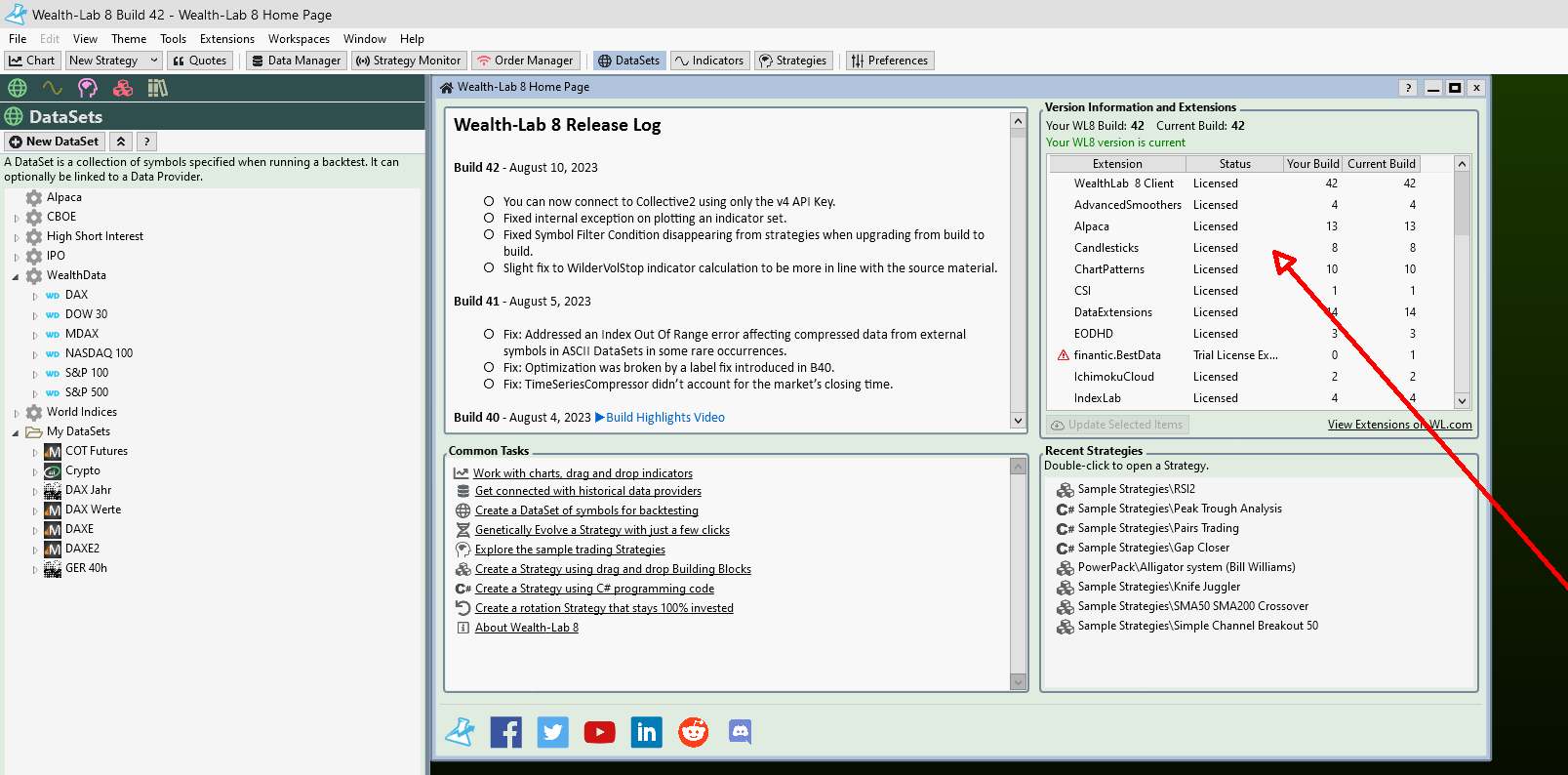
Task: Click Release Log scroll down arrow
Action: 1018,422
